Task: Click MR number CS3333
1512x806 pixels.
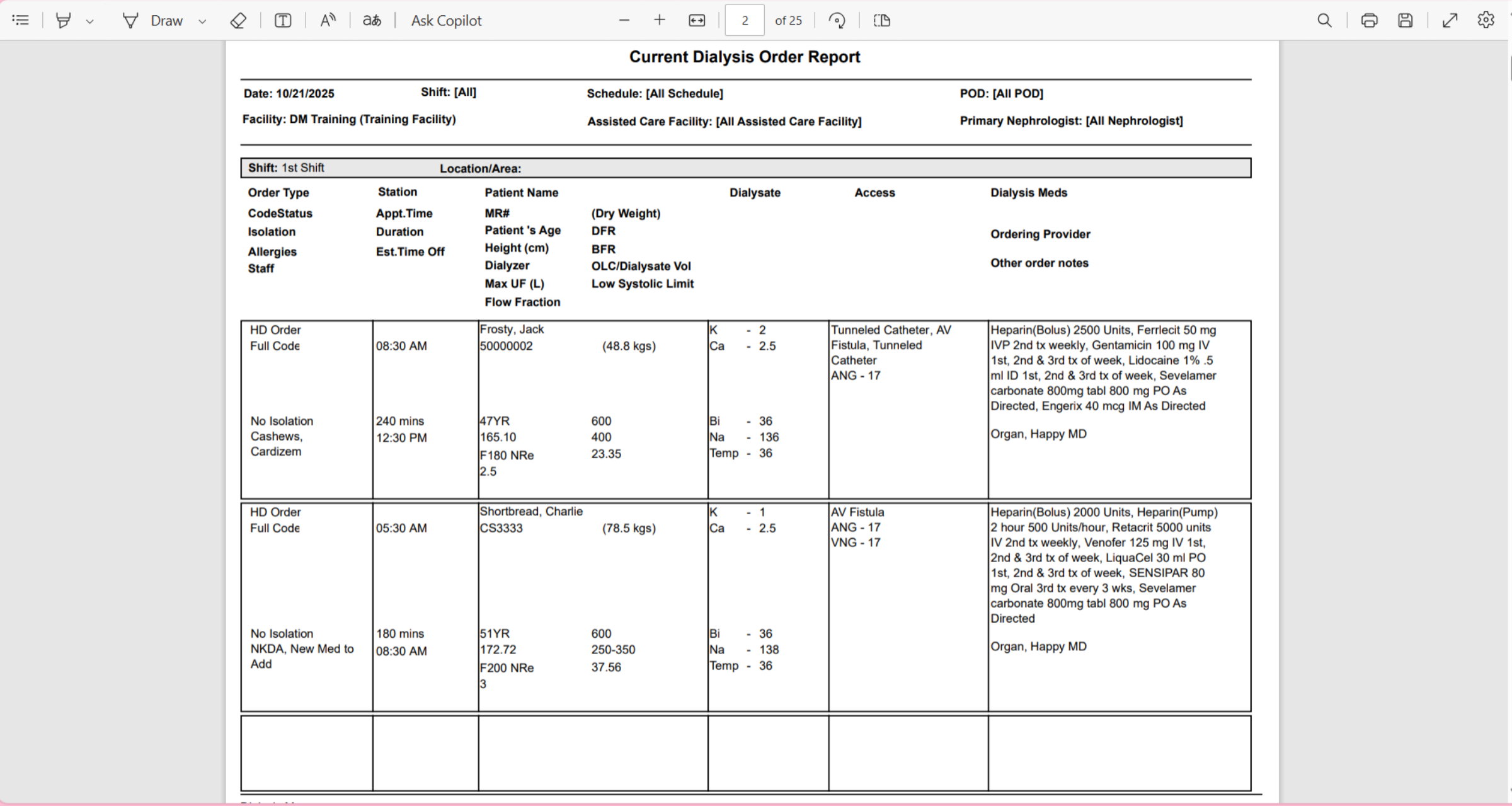Action: coord(501,528)
